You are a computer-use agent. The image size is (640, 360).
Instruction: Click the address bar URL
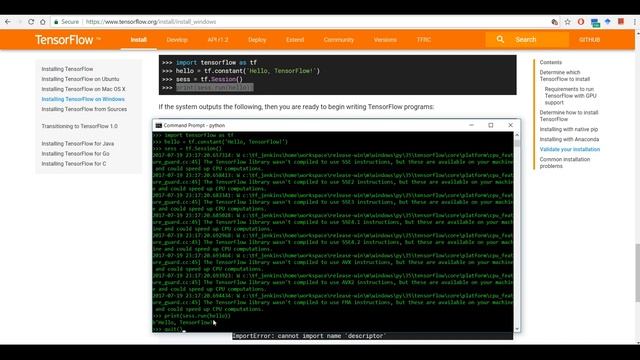[x=151, y=22]
